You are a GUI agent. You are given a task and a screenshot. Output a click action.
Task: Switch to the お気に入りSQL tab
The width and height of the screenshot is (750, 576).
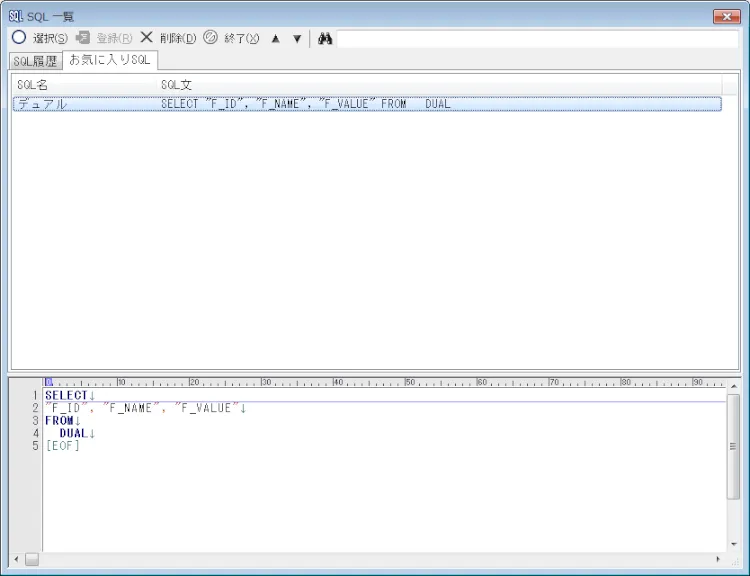(110, 60)
